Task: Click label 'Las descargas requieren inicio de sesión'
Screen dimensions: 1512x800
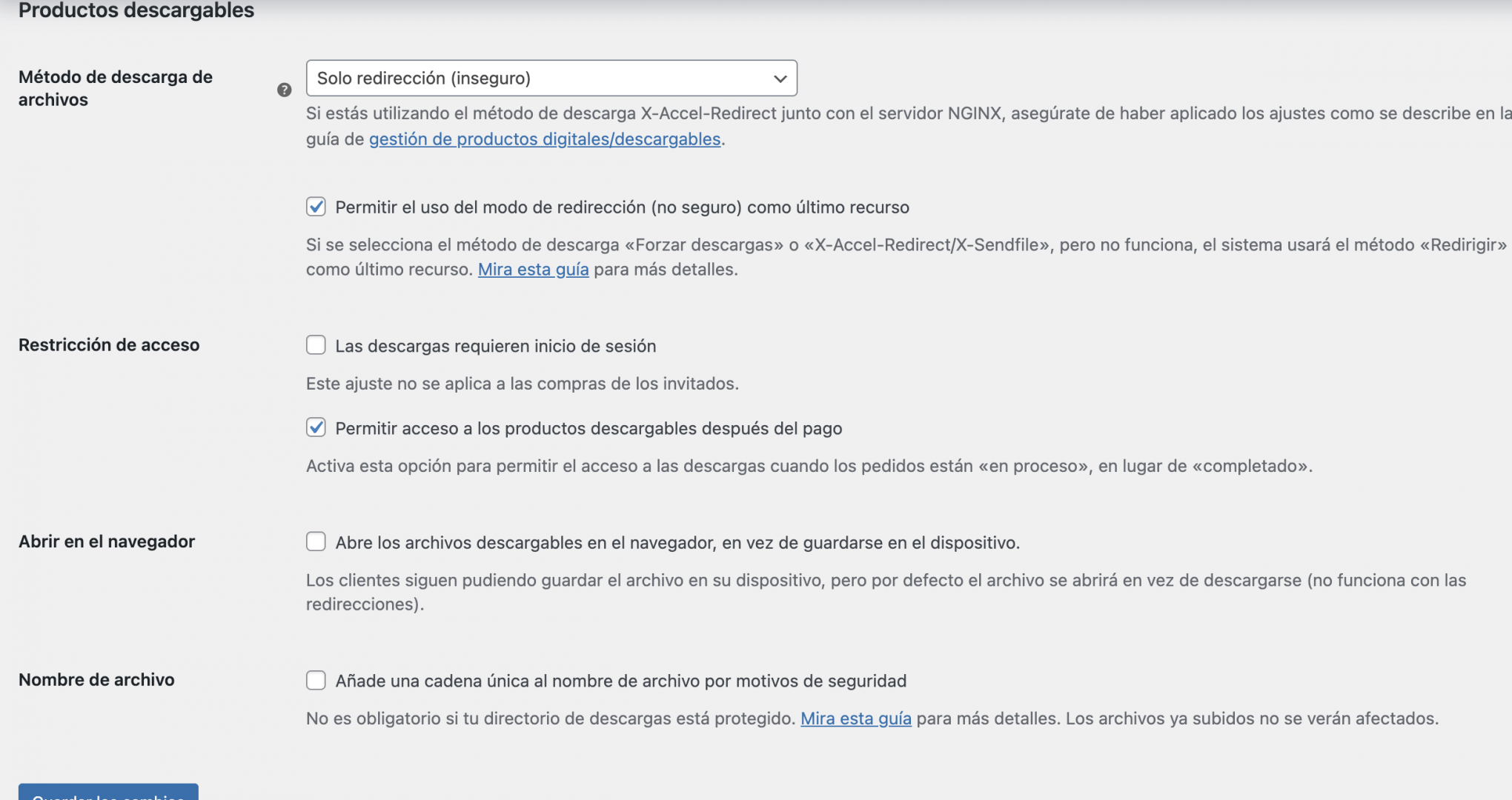Action: (x=496, y=346)
